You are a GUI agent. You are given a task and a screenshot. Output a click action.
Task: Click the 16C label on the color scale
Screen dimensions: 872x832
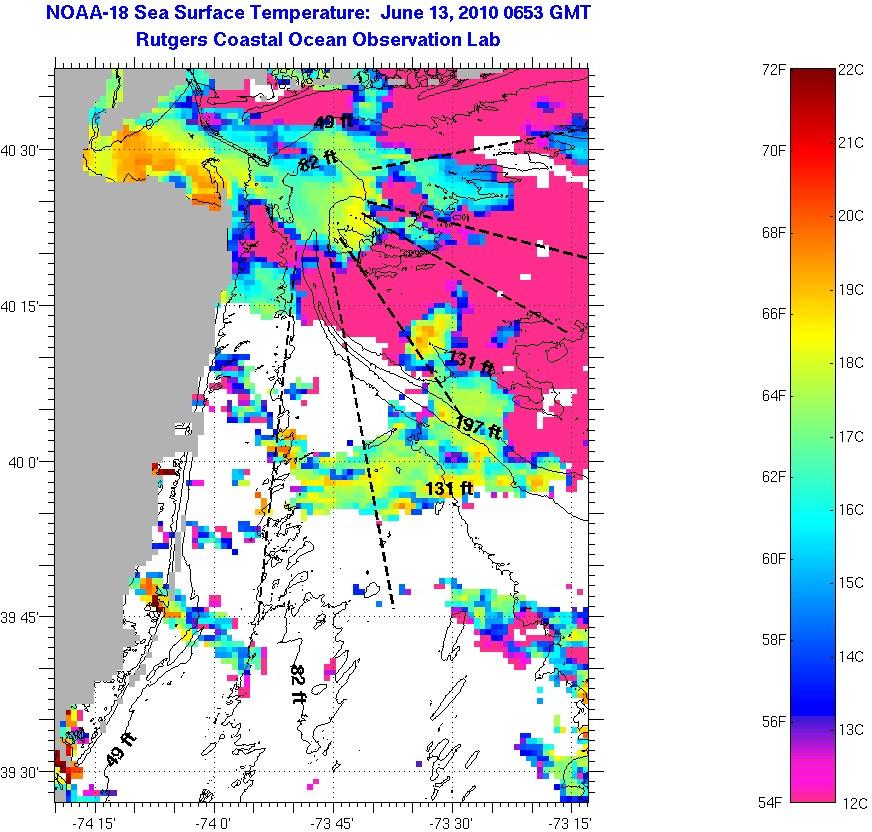[851, 509]
